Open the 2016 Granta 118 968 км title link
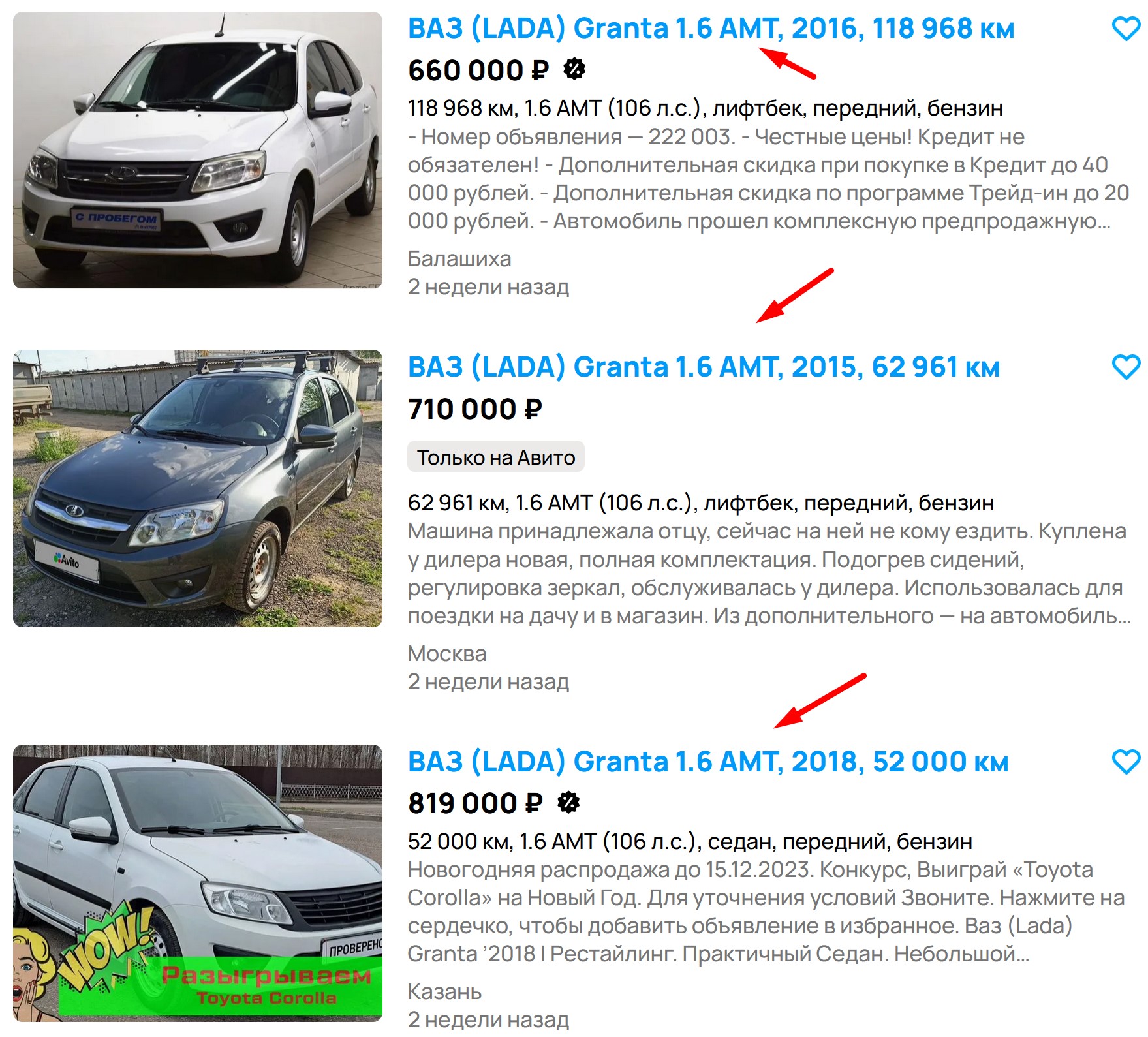The image size is (1148, 1037). tap(711, 29)
